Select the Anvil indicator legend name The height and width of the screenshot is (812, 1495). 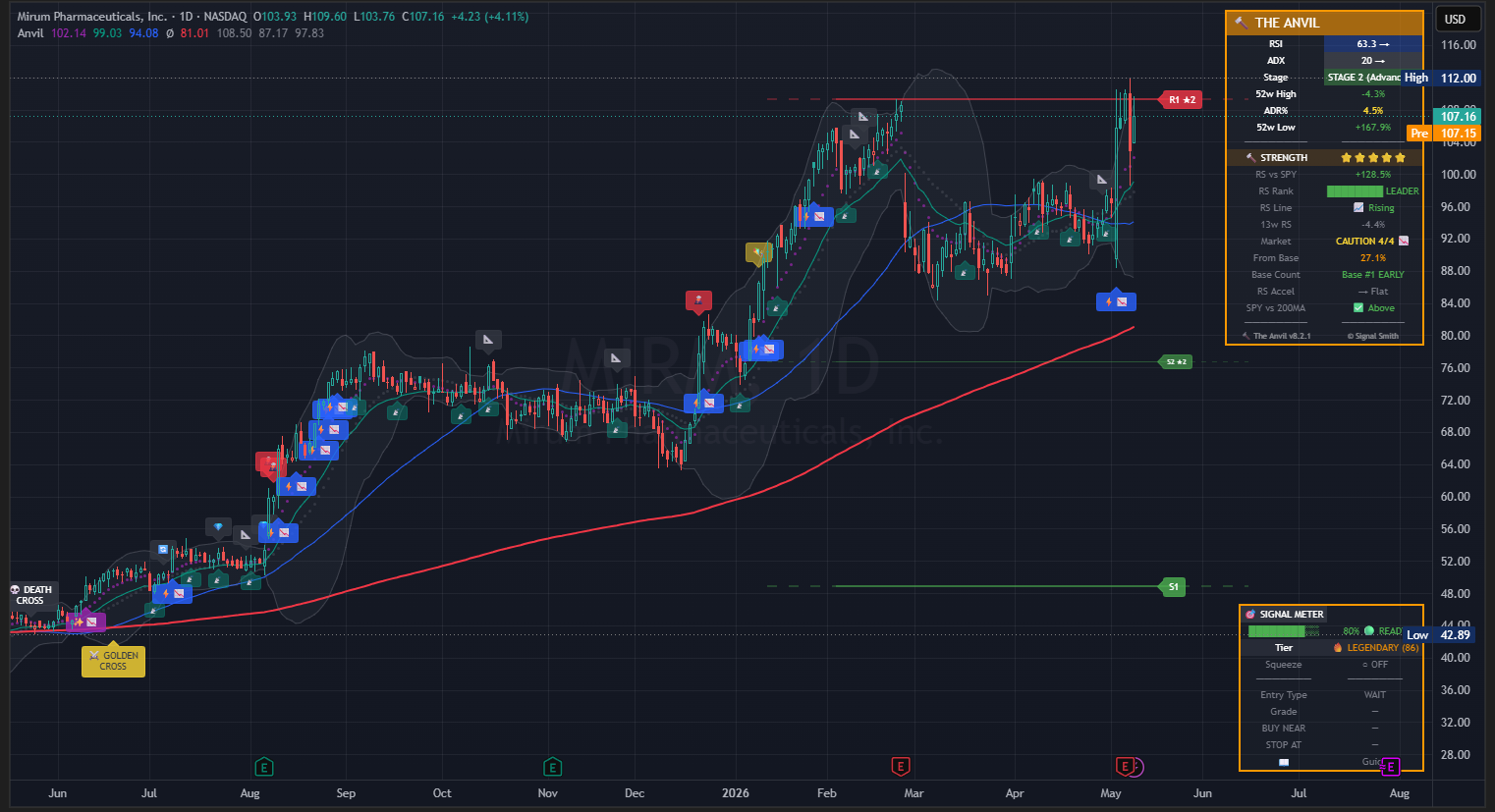30,33
